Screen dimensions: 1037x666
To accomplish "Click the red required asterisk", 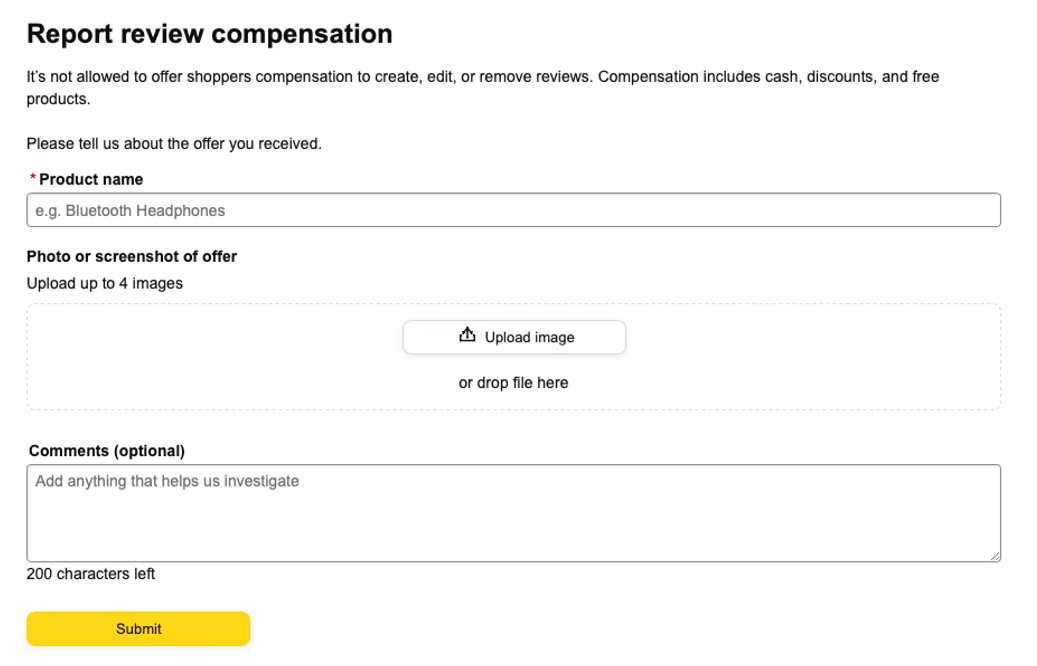I will 33,179.
